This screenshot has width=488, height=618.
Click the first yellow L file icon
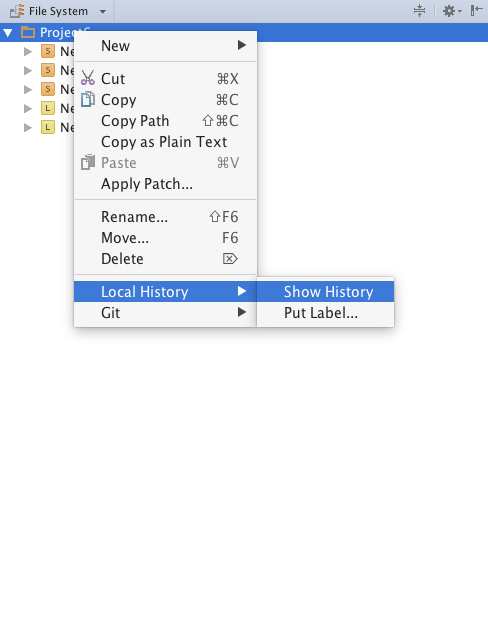pyautogui.click(x=48, y=108)
